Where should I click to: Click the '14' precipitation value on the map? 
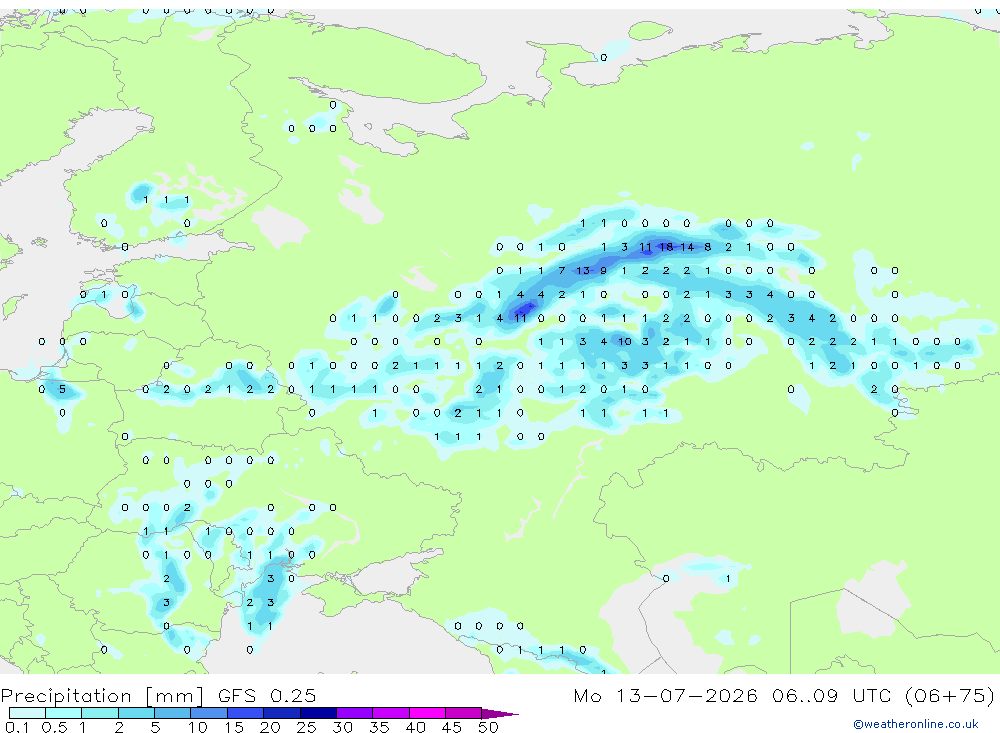(x=687, y=247)
